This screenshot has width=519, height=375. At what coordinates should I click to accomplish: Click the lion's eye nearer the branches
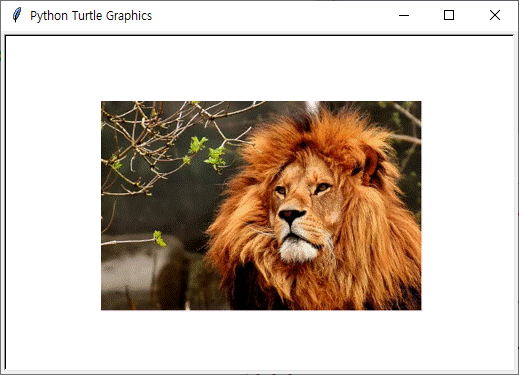[x=281, y=190]
